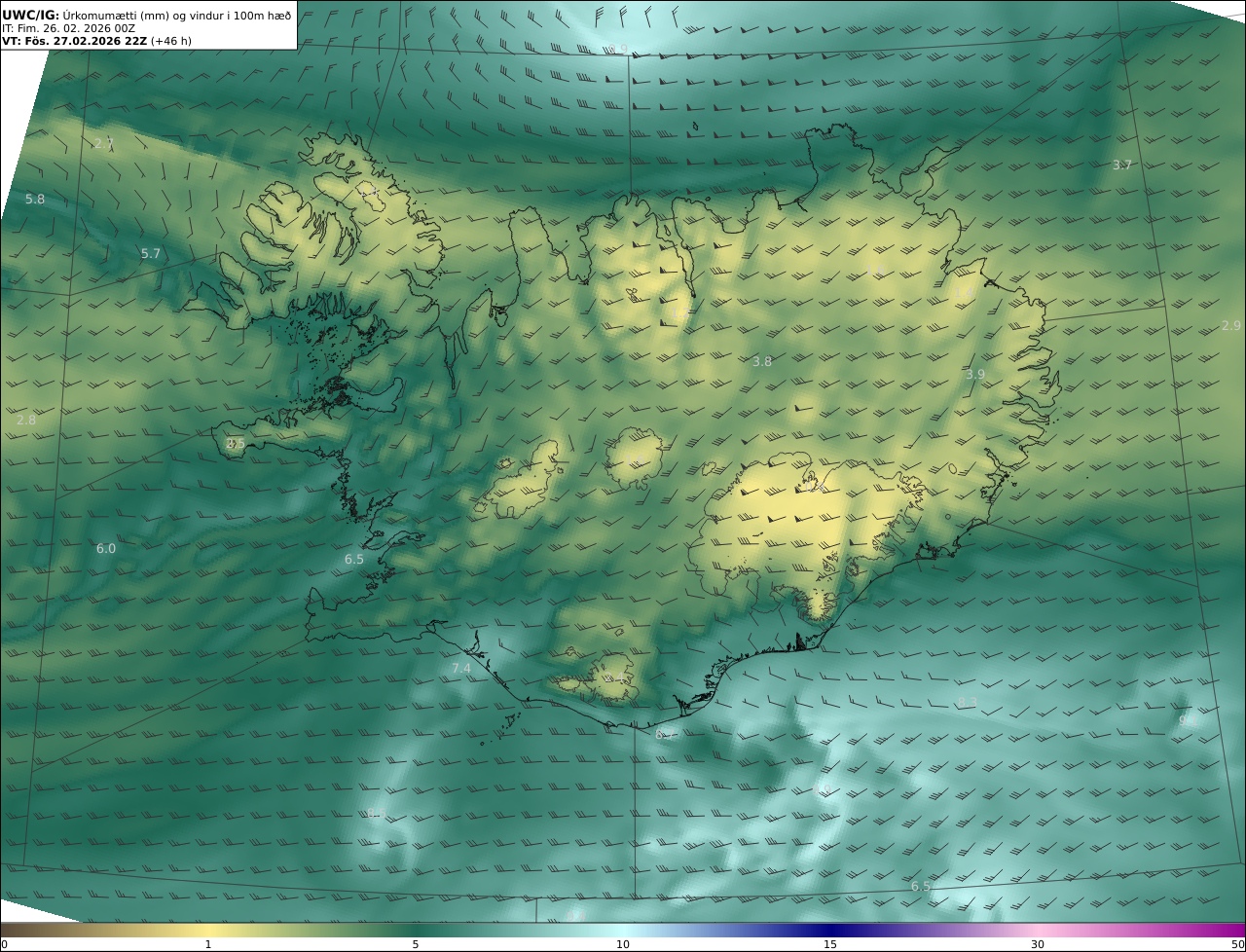Pick the colorbar tick labeled 10
1246x952 pixels.
tap(623, 944)
